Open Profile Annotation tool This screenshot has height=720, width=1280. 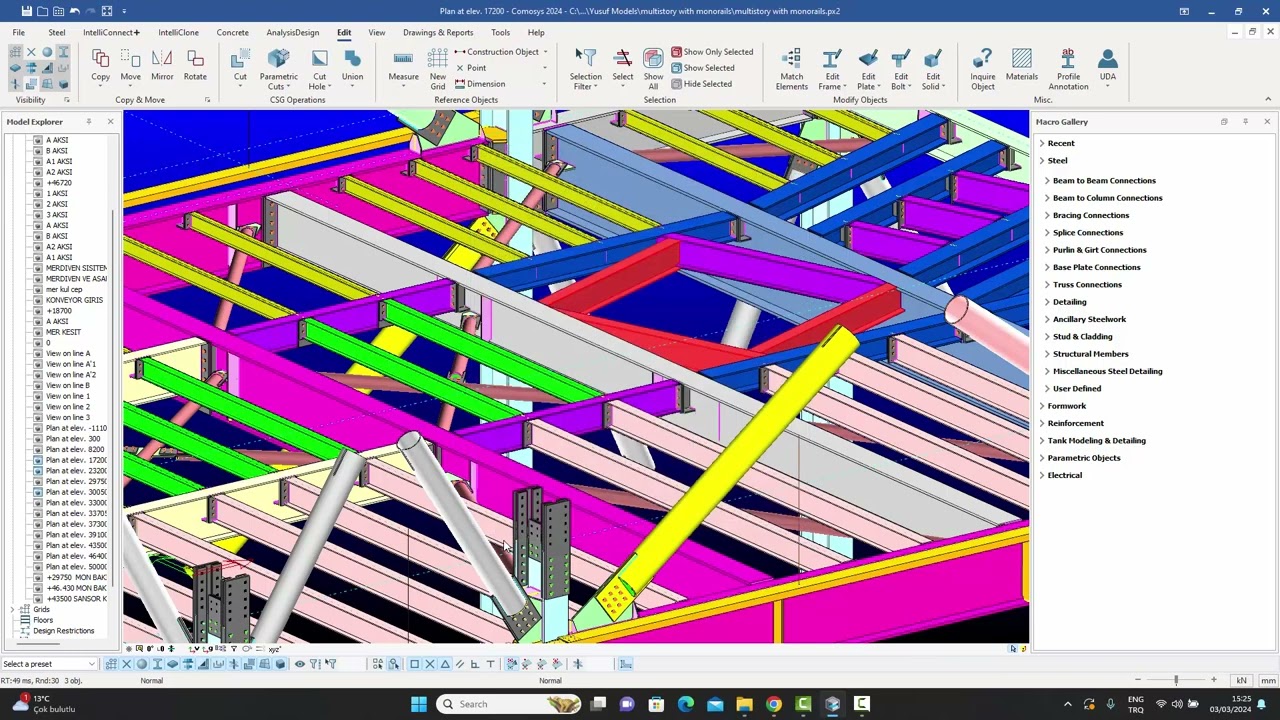(1068, 69)
